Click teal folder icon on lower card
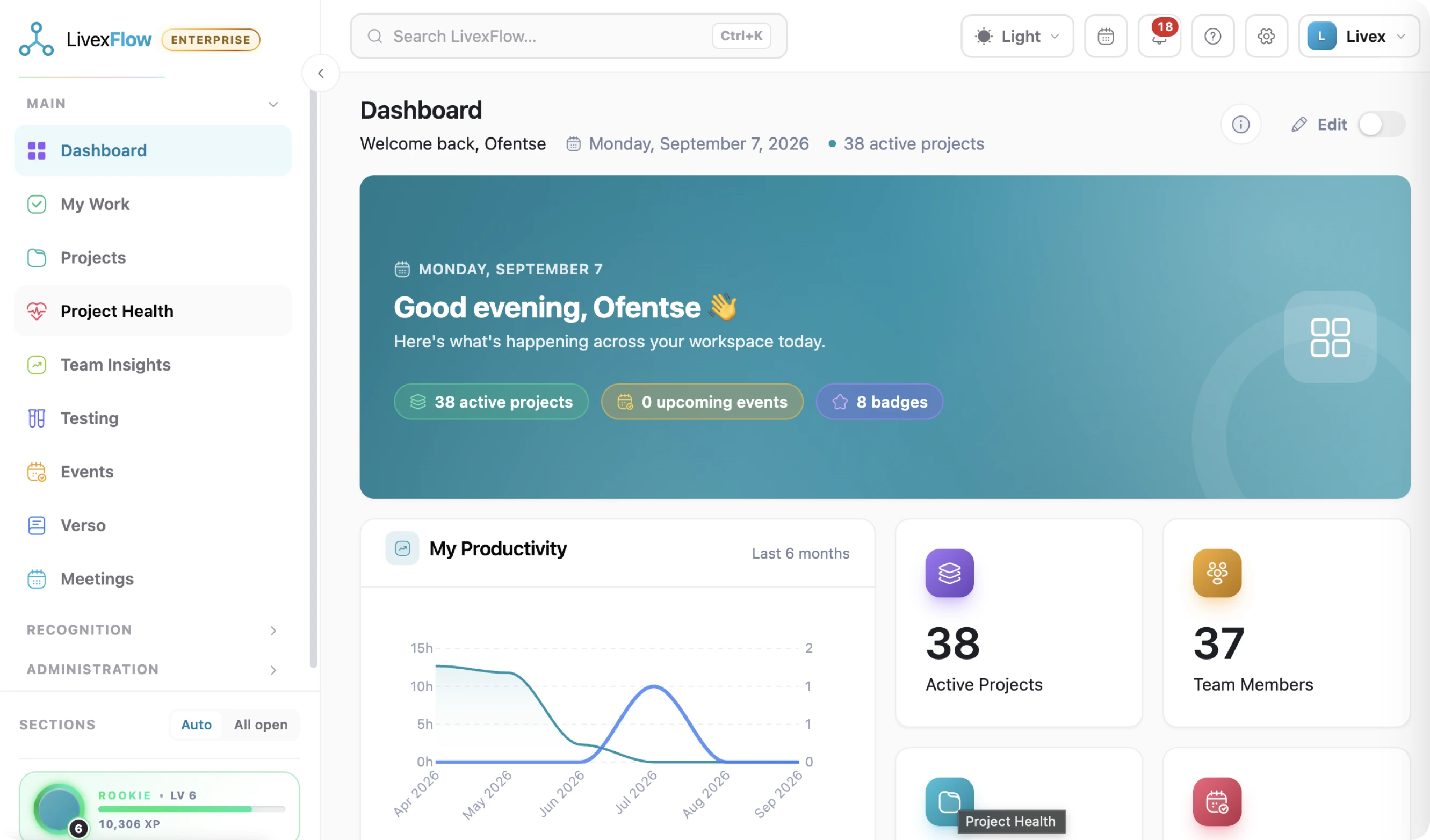The image size is (1430, 840). tap(949, 801)
